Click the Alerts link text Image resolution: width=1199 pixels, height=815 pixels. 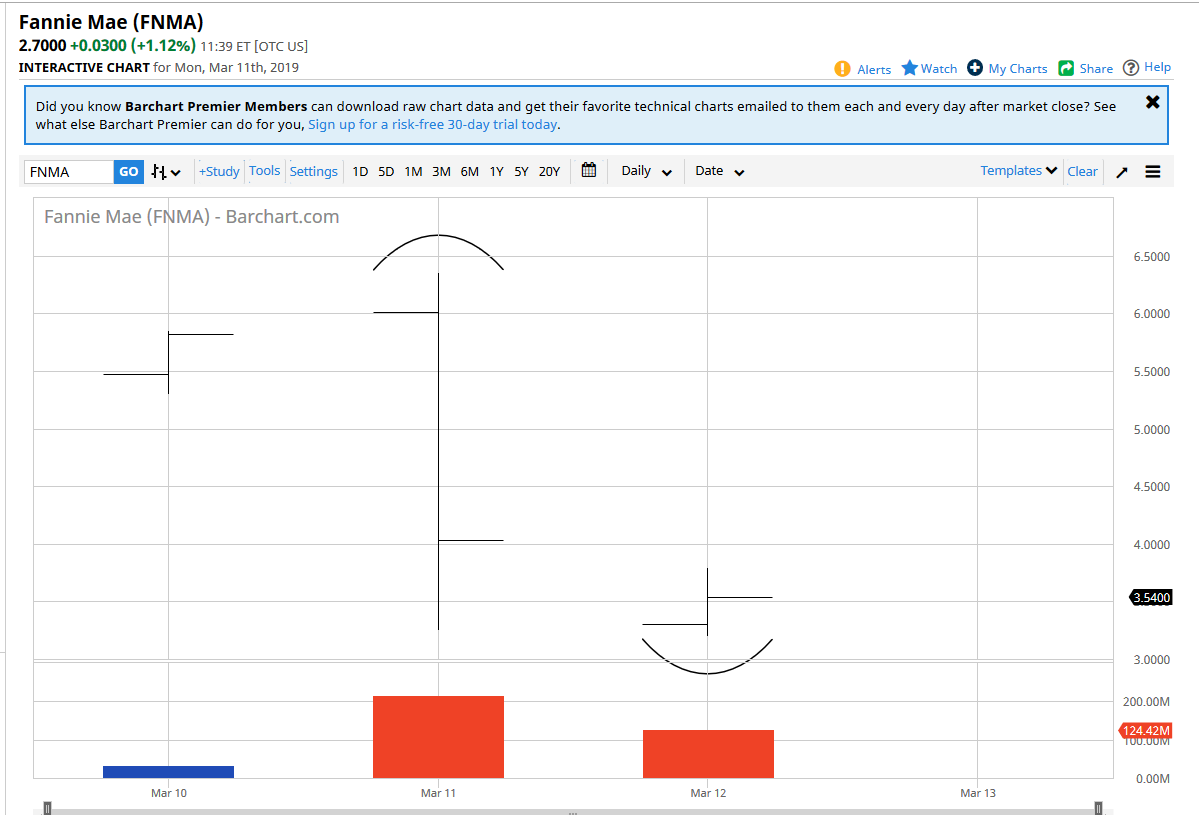click(874, 70)
